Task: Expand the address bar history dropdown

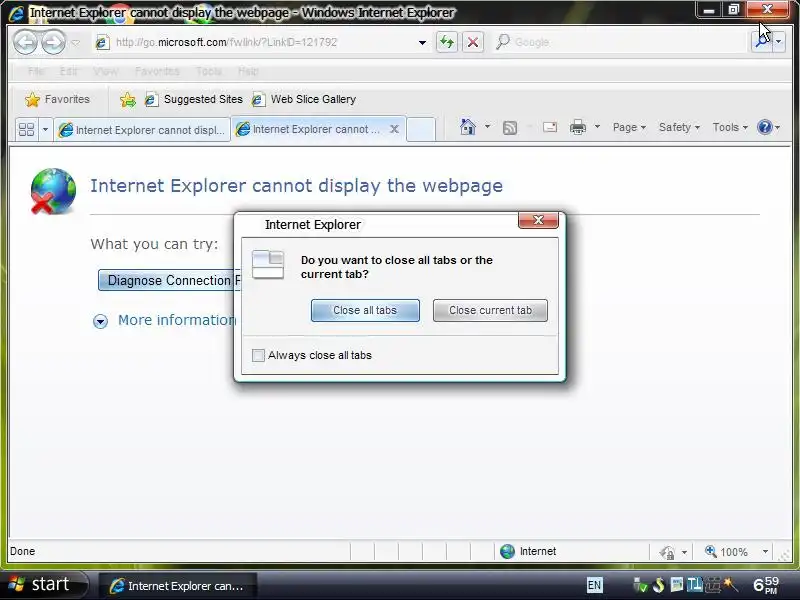Action: tap(422, 42)
